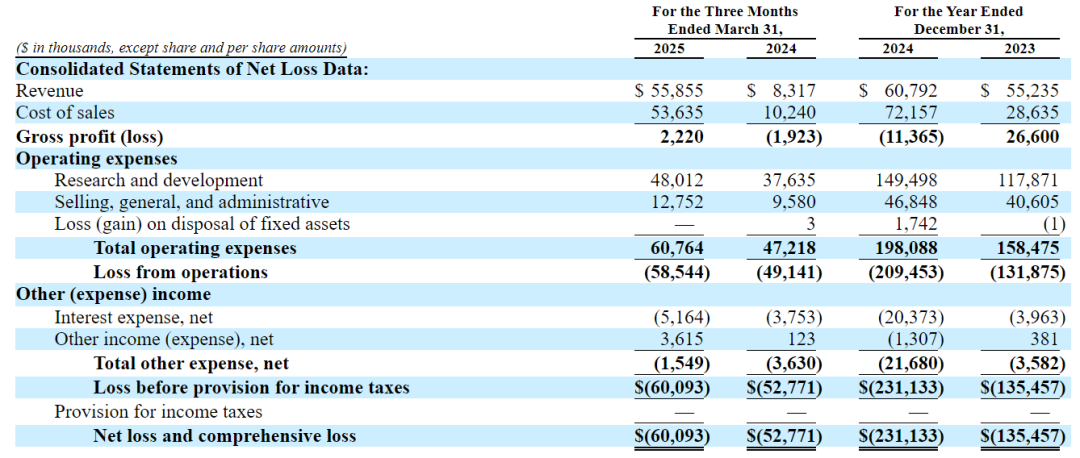This screenshot has width=1080, height=458.
Task: Select Cost of sales value 72,157
Action: pos(909,112)
